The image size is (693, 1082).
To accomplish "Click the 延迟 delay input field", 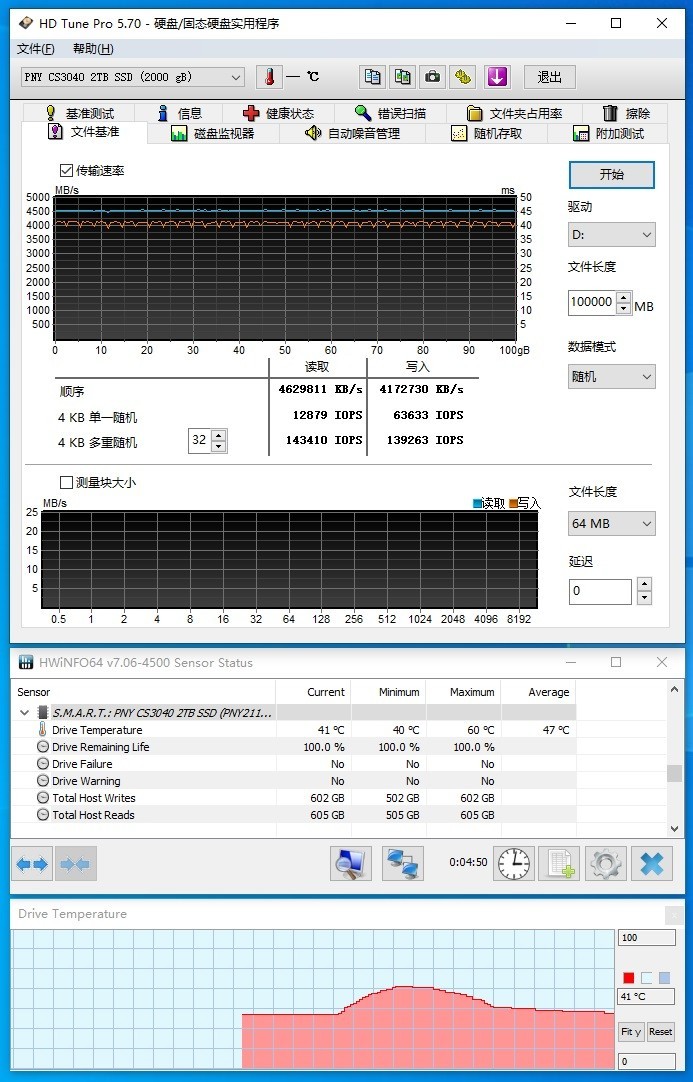I will (600, 591).
